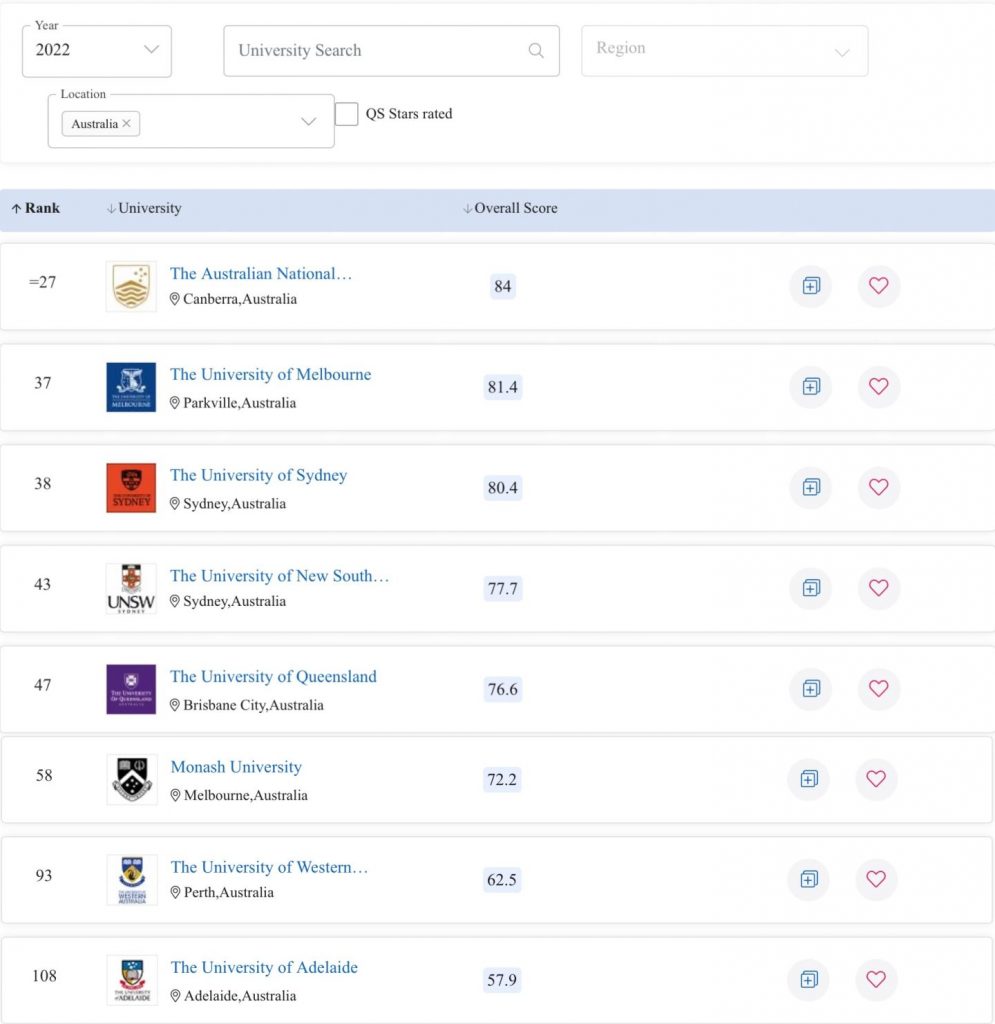Open The University of Adelaide link

pyautogui.click(x=264, y=967)
